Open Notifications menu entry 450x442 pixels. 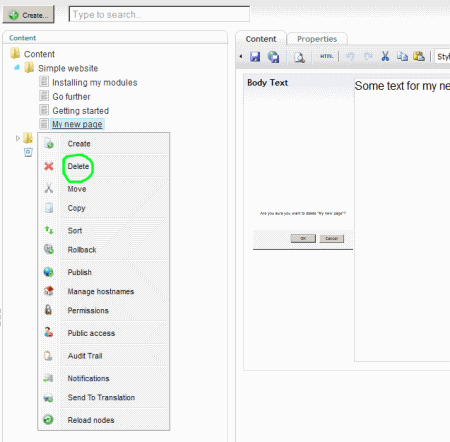(x=88, y=378)
